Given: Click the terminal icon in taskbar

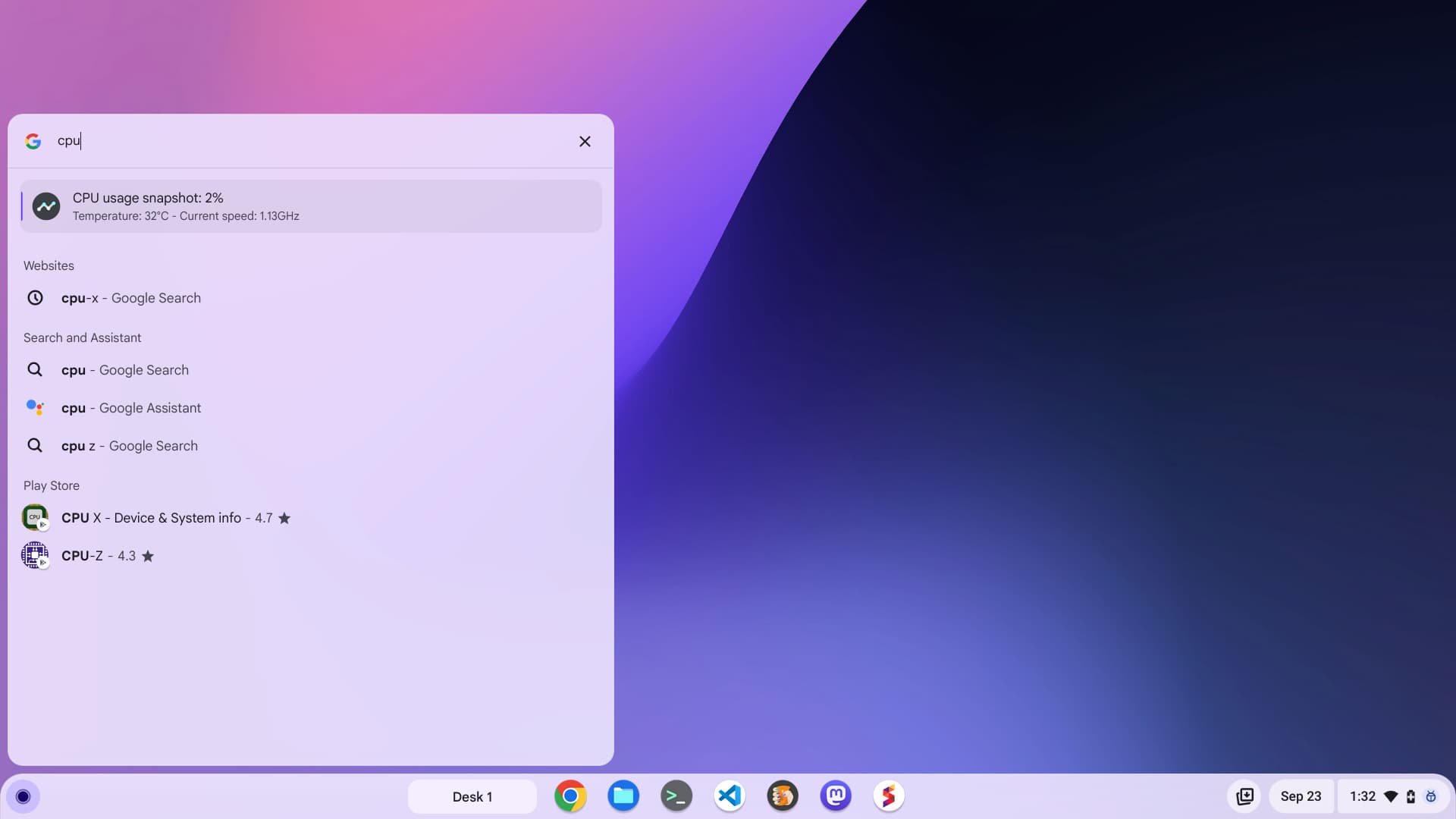Looking at the screenshot, I should [x=676, y=795].
